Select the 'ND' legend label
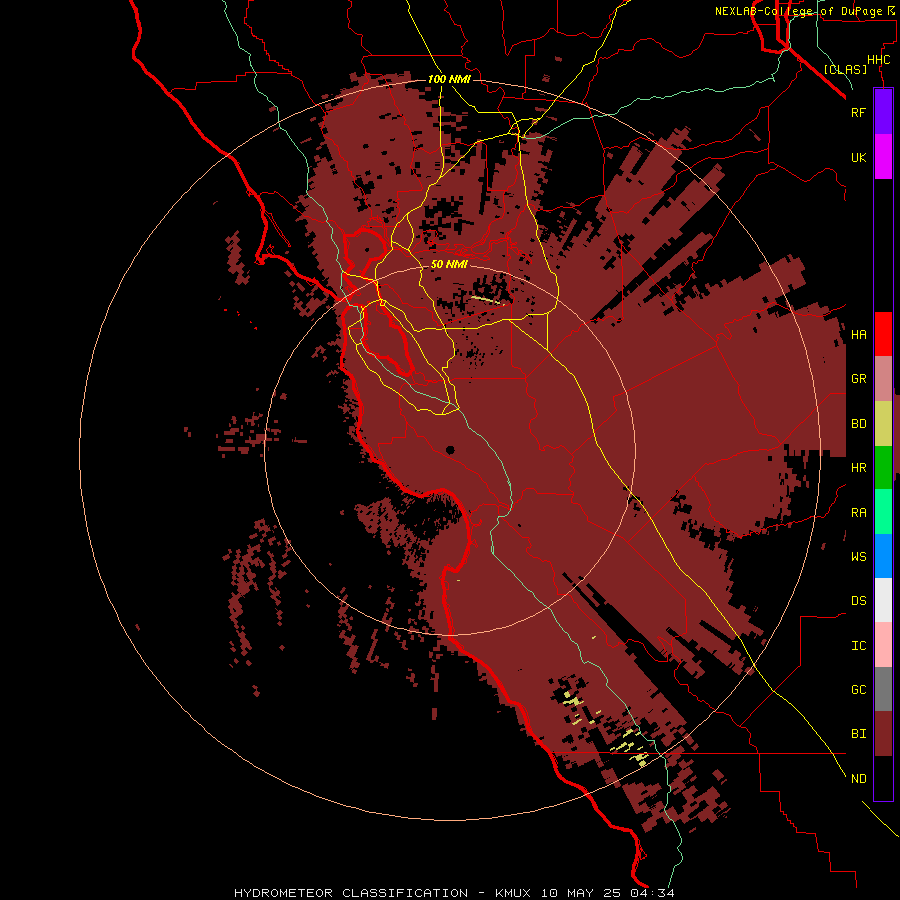This screenshot has height=900, width=900. 858,779
